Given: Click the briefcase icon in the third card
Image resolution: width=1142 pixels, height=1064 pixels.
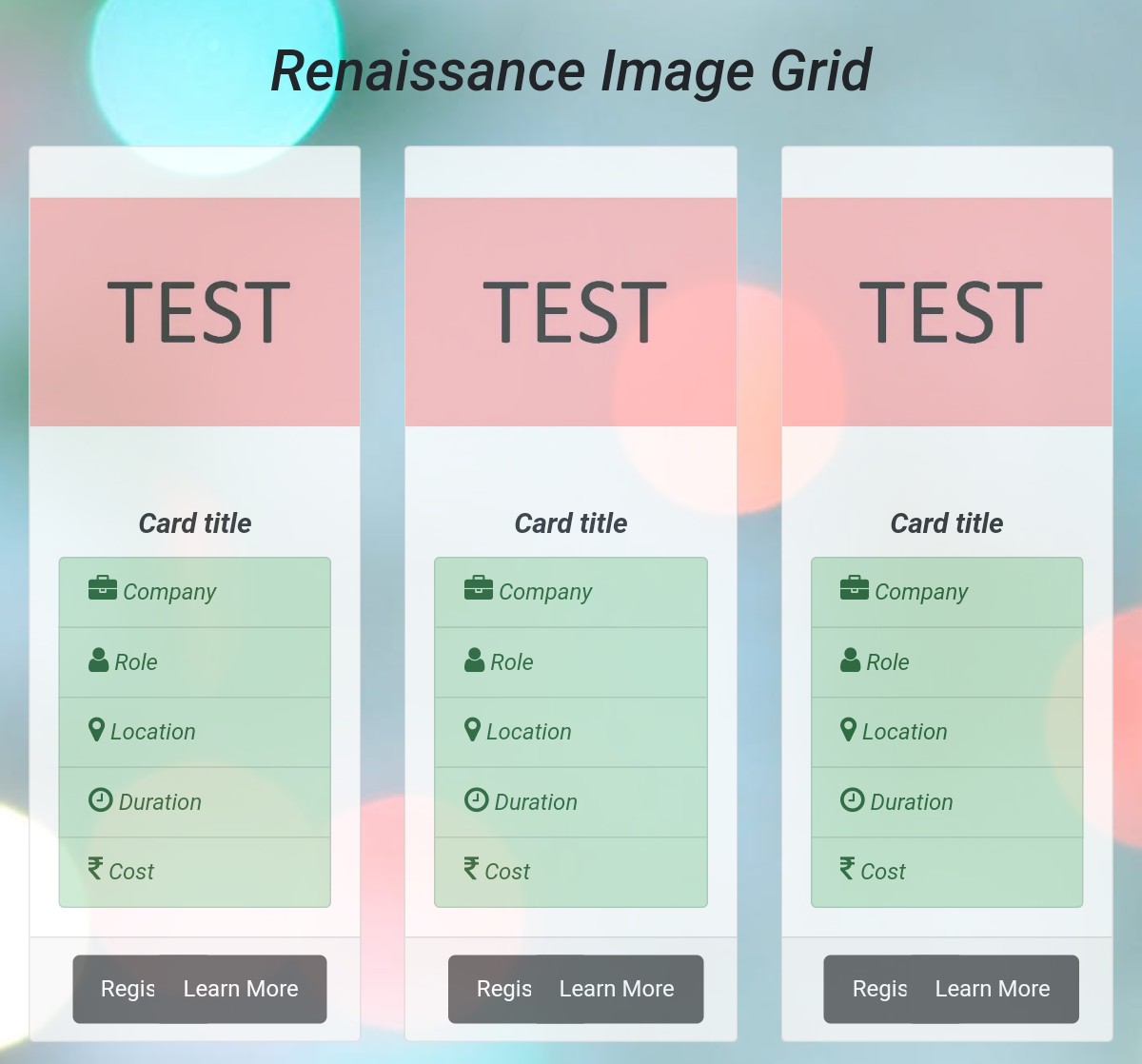Looking at the screenshot, I should tap(854, 588).
